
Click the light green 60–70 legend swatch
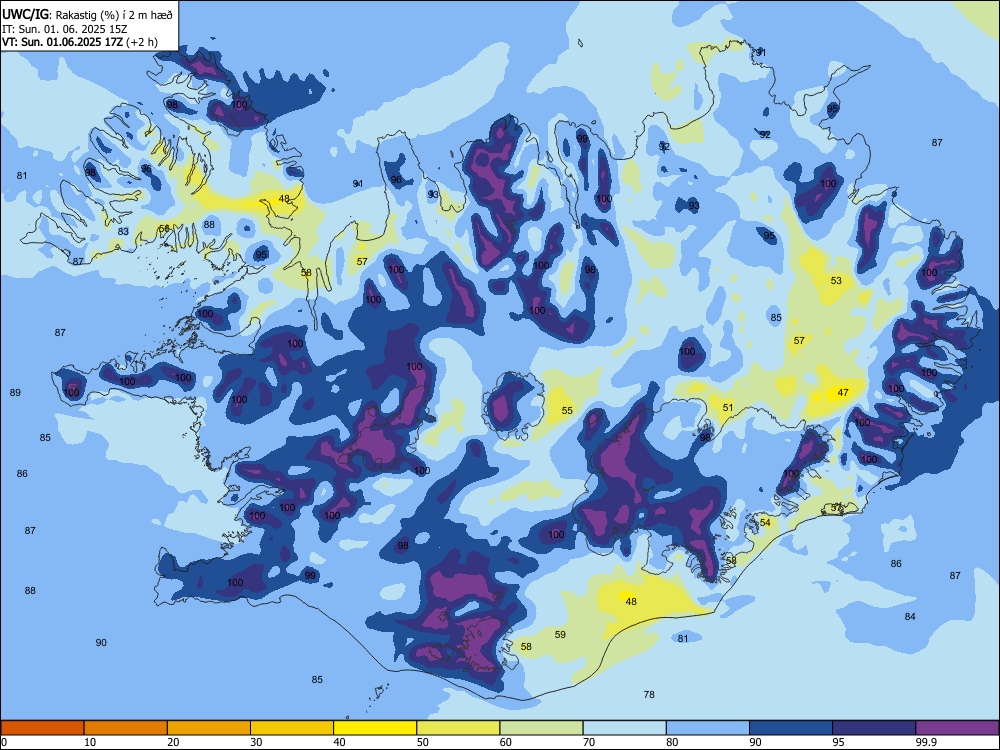[541, 728]
